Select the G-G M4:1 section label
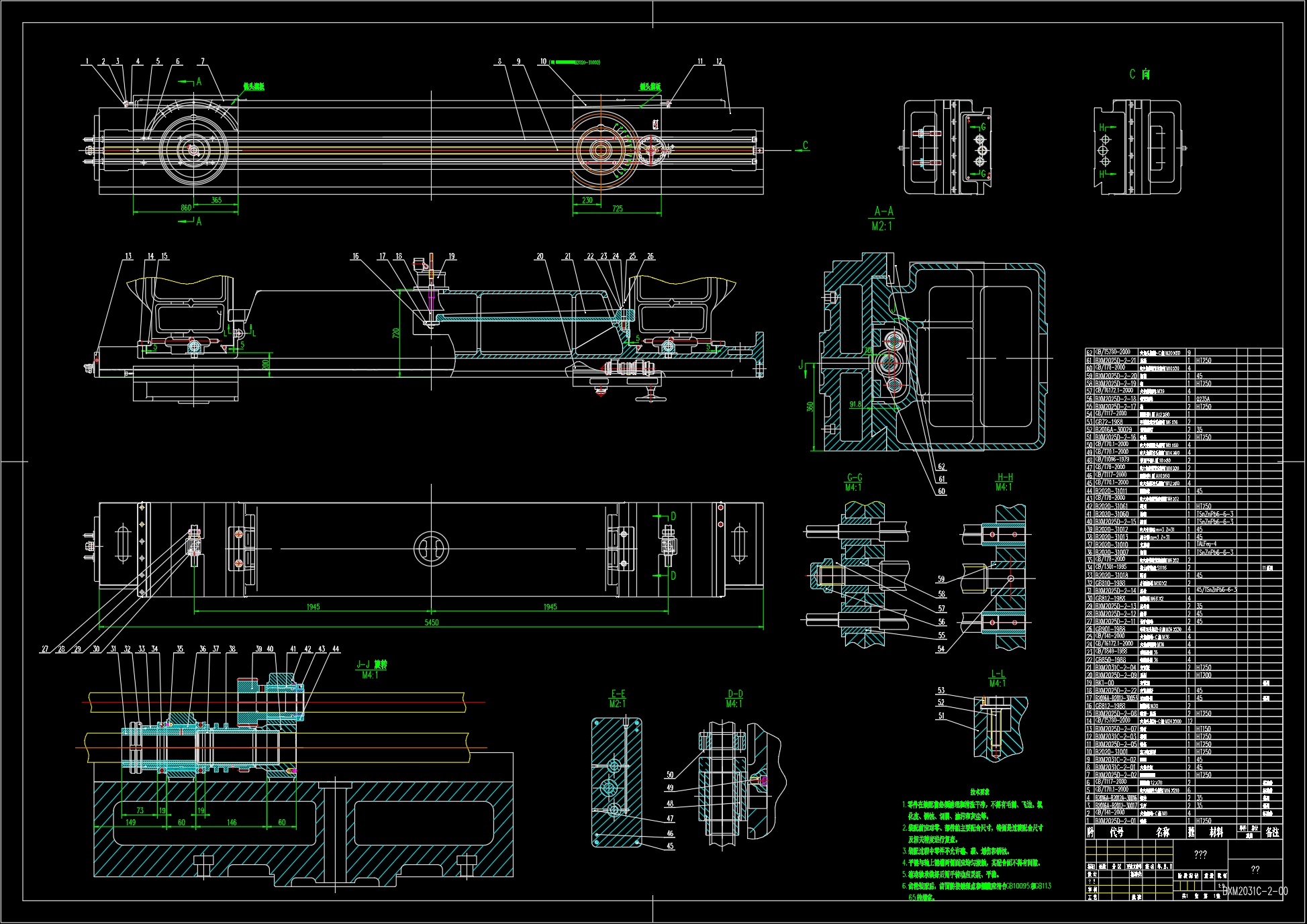1307x924 pixels. point(854,482)
